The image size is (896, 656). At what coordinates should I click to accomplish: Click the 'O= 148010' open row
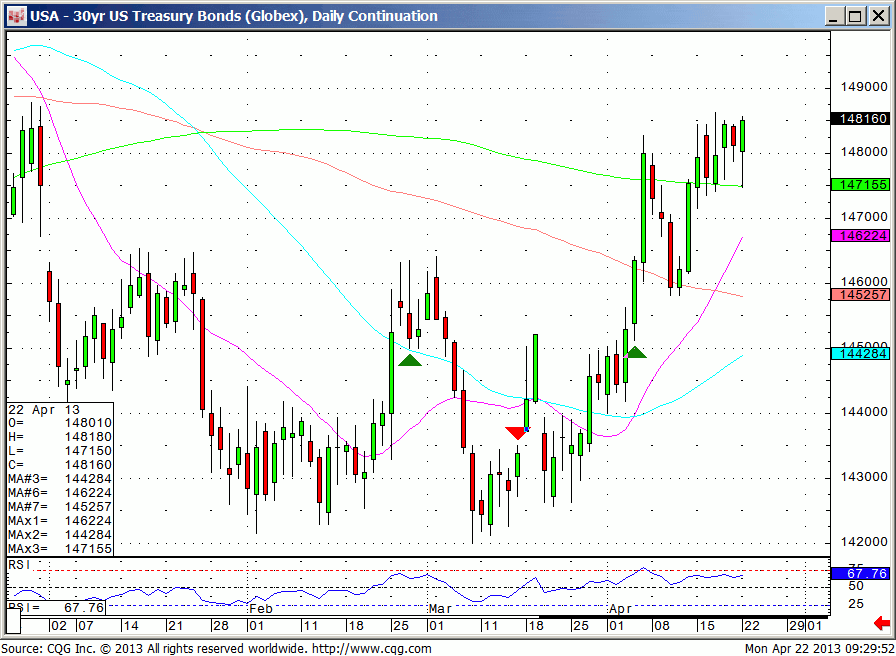coord(60,423)
